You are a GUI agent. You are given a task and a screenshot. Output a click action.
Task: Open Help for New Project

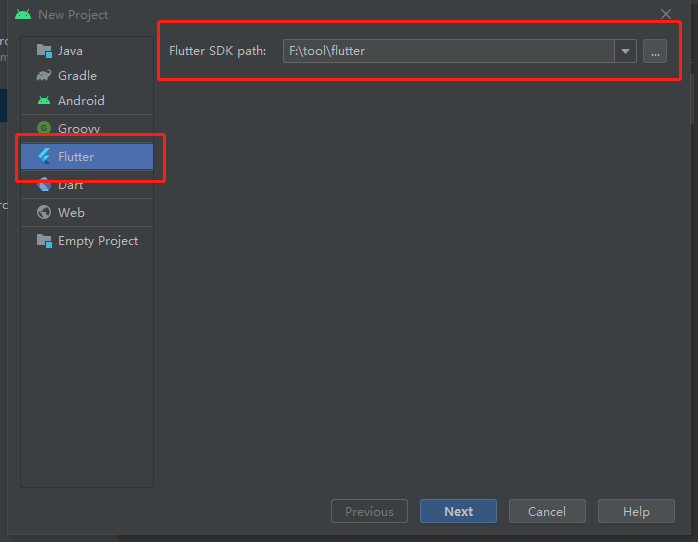636,511
